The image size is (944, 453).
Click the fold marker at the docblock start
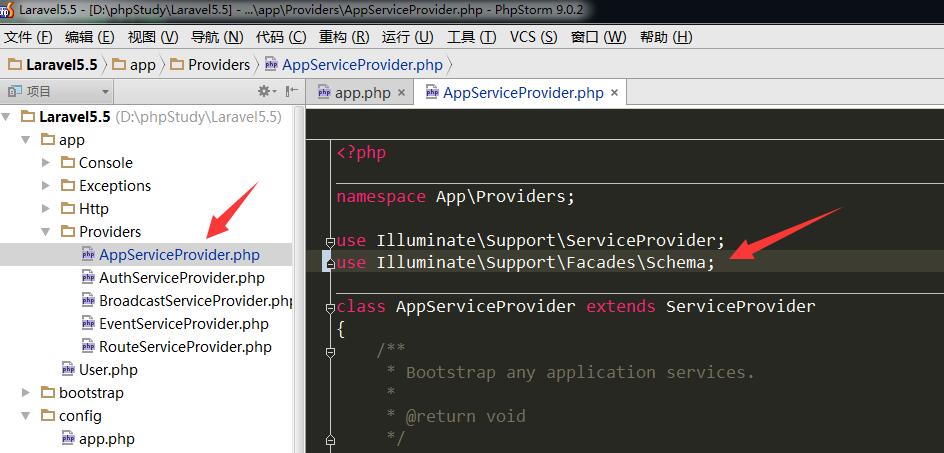[x=329, y=351]
